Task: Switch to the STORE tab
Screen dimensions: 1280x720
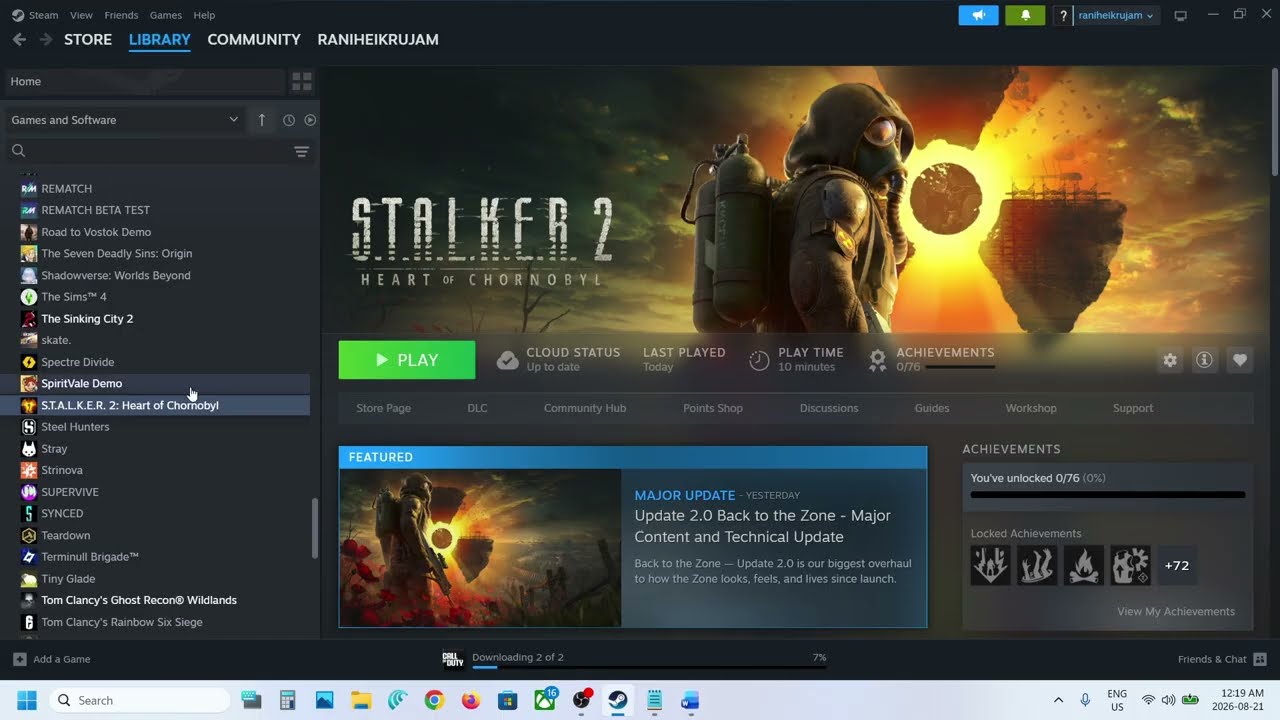Action: click(88, 39)
